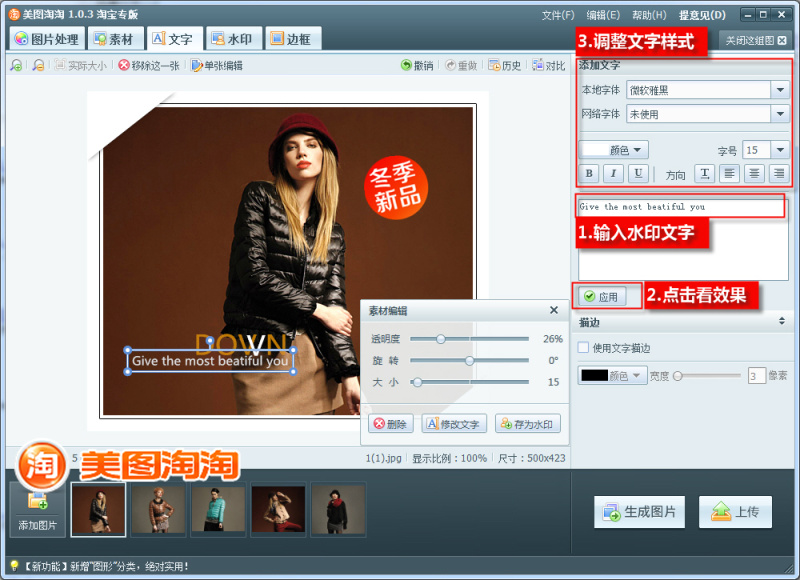Align text to the right
The width and height of the screenshot is (800, 580).
coord(779,173)
